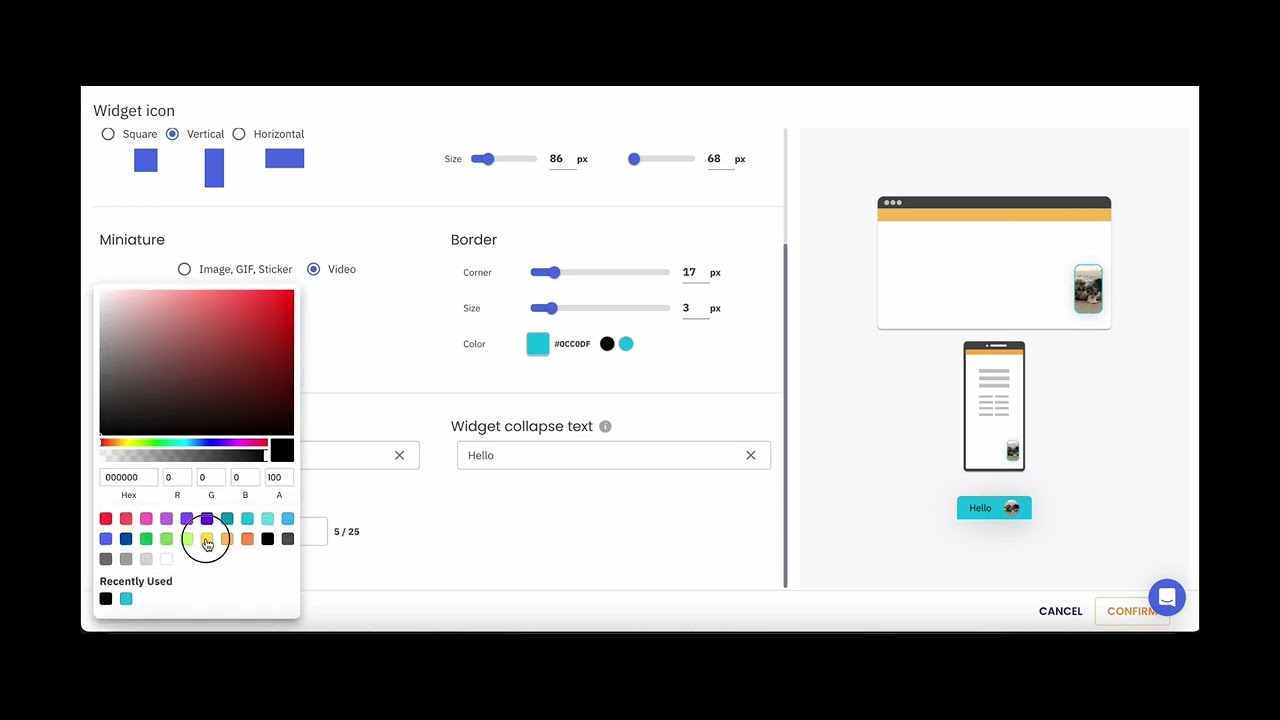Open the border Color square swatch
1280x720 pixels.
[538, 344]
